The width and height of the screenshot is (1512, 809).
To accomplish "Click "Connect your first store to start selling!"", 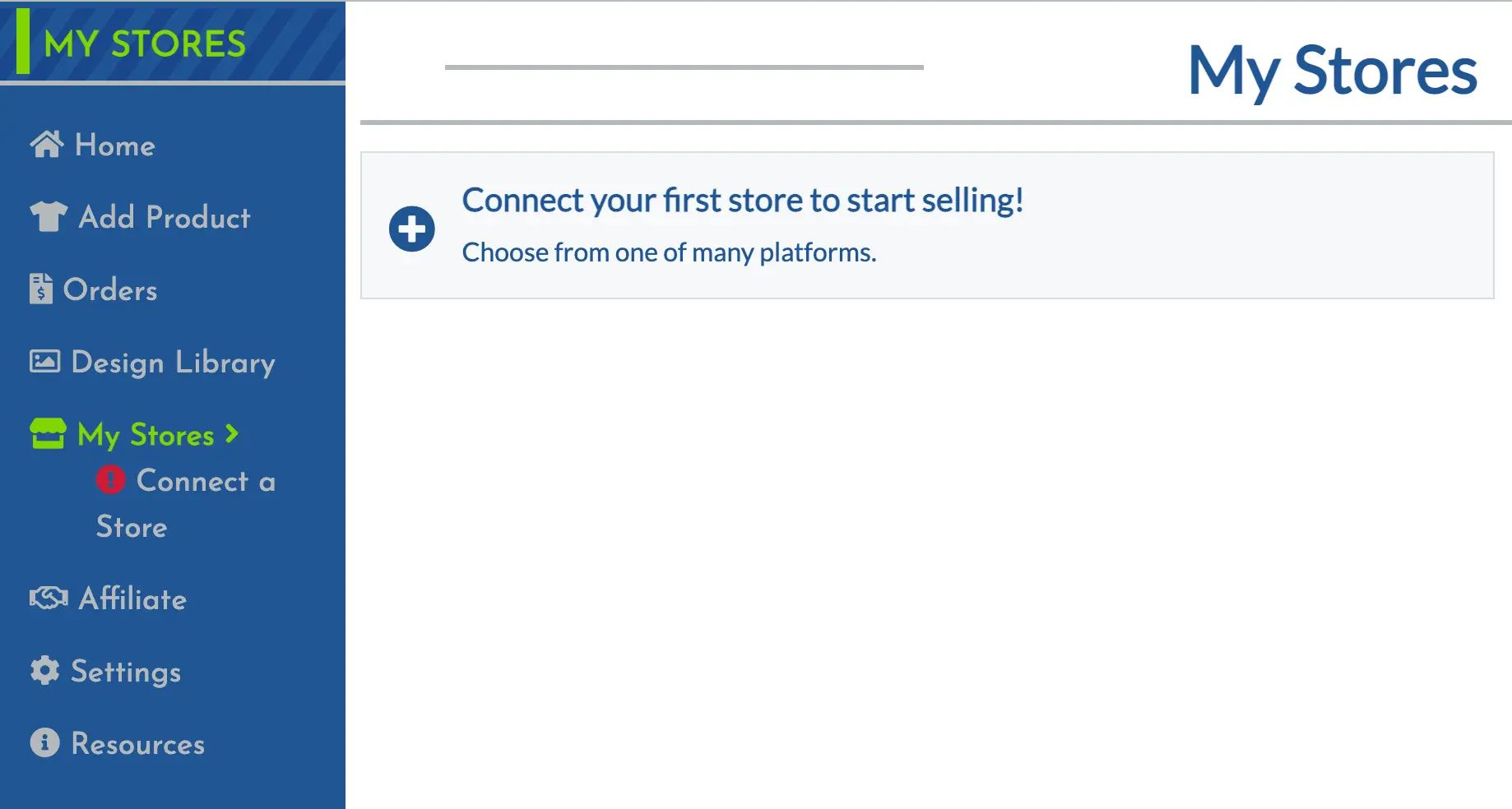I will point(743,201).
